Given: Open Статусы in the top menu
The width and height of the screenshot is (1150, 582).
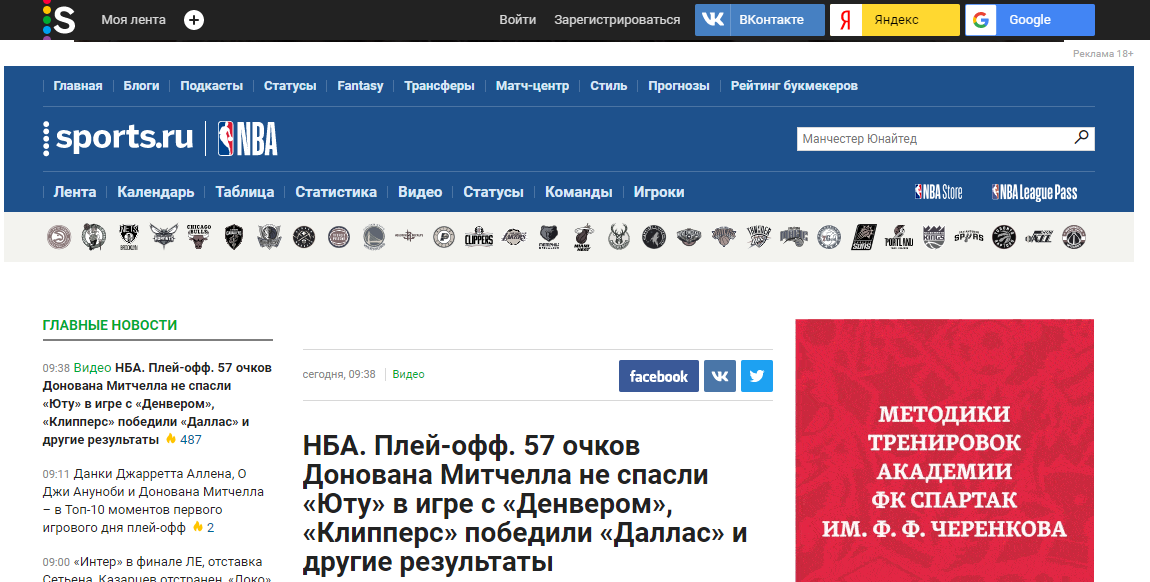Looking at the screenshot, I should click(x=290, y=86).
